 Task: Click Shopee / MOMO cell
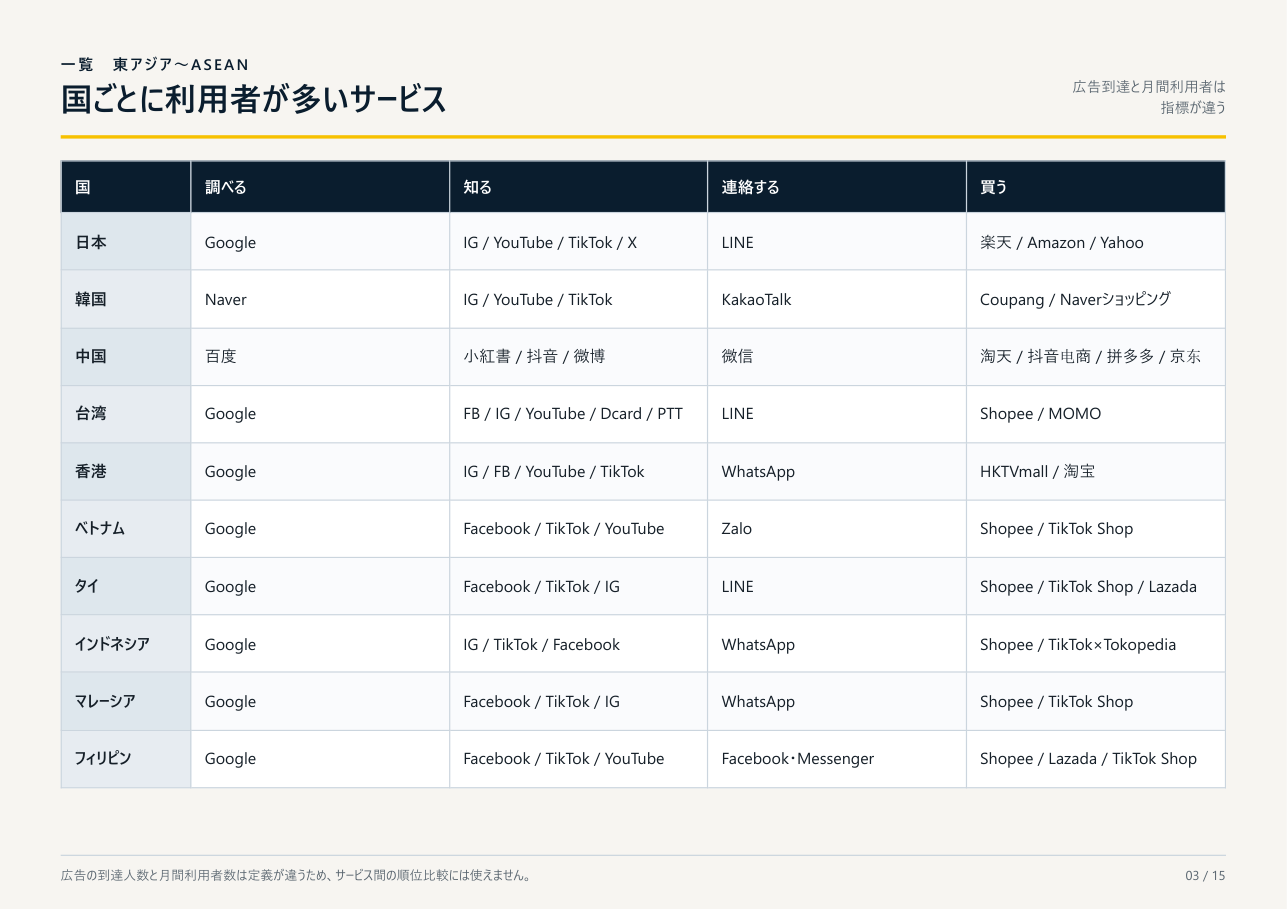point(1096,414)
